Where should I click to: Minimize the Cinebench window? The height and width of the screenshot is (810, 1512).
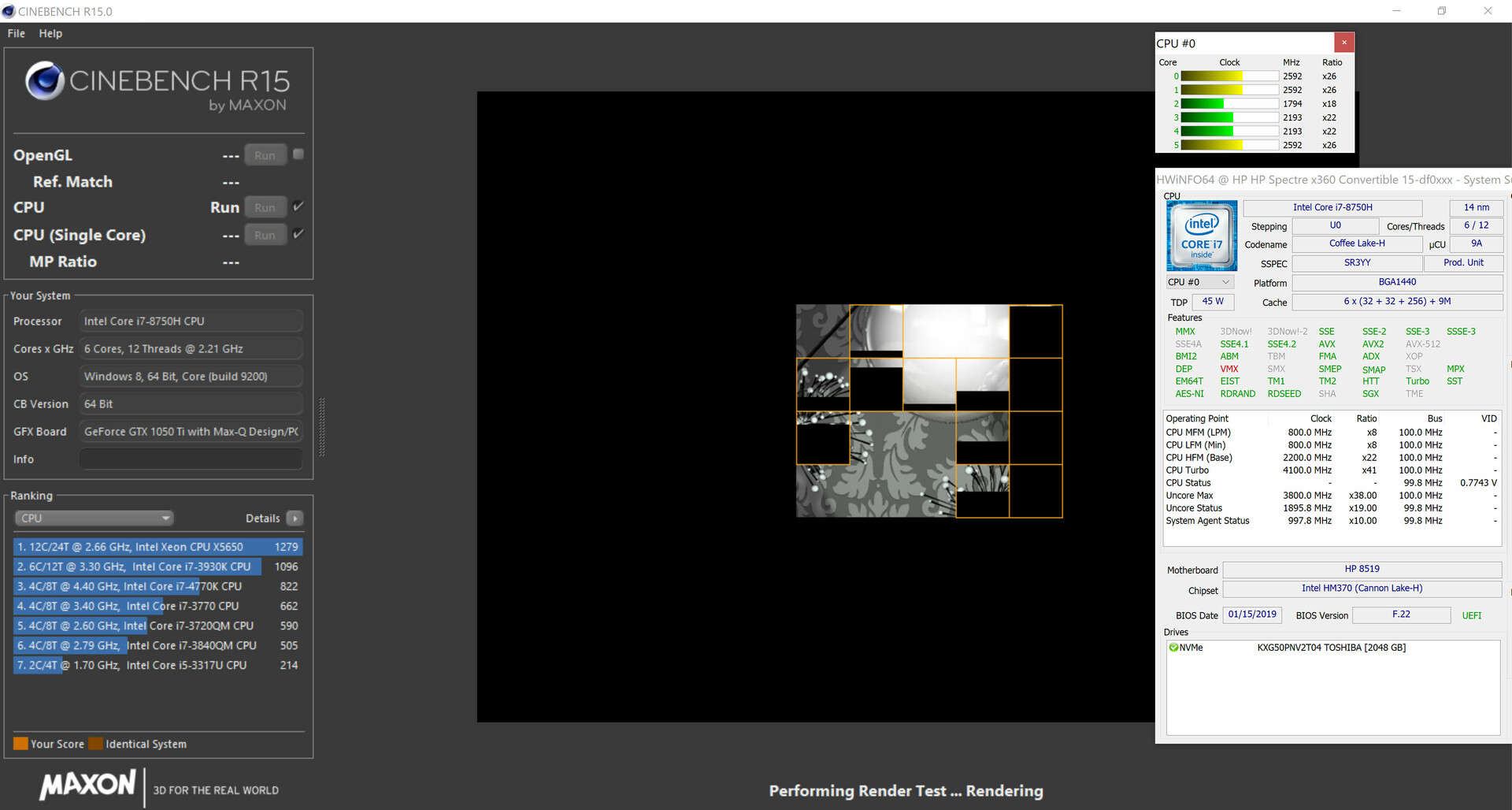1396,11
